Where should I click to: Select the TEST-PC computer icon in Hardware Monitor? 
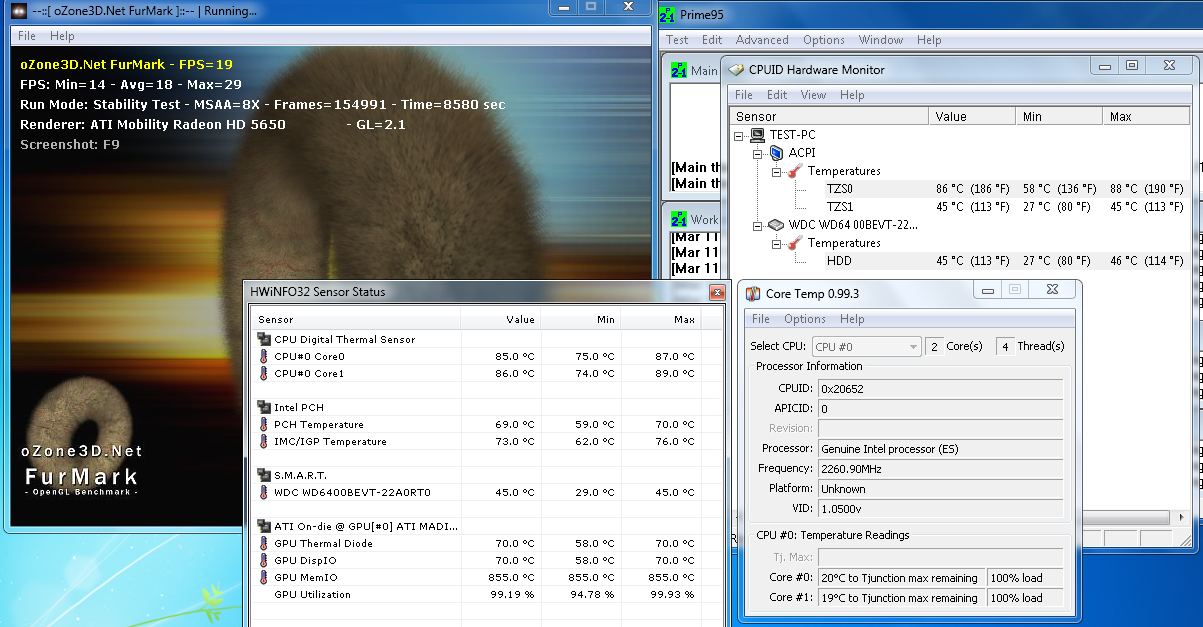(758, 135)
